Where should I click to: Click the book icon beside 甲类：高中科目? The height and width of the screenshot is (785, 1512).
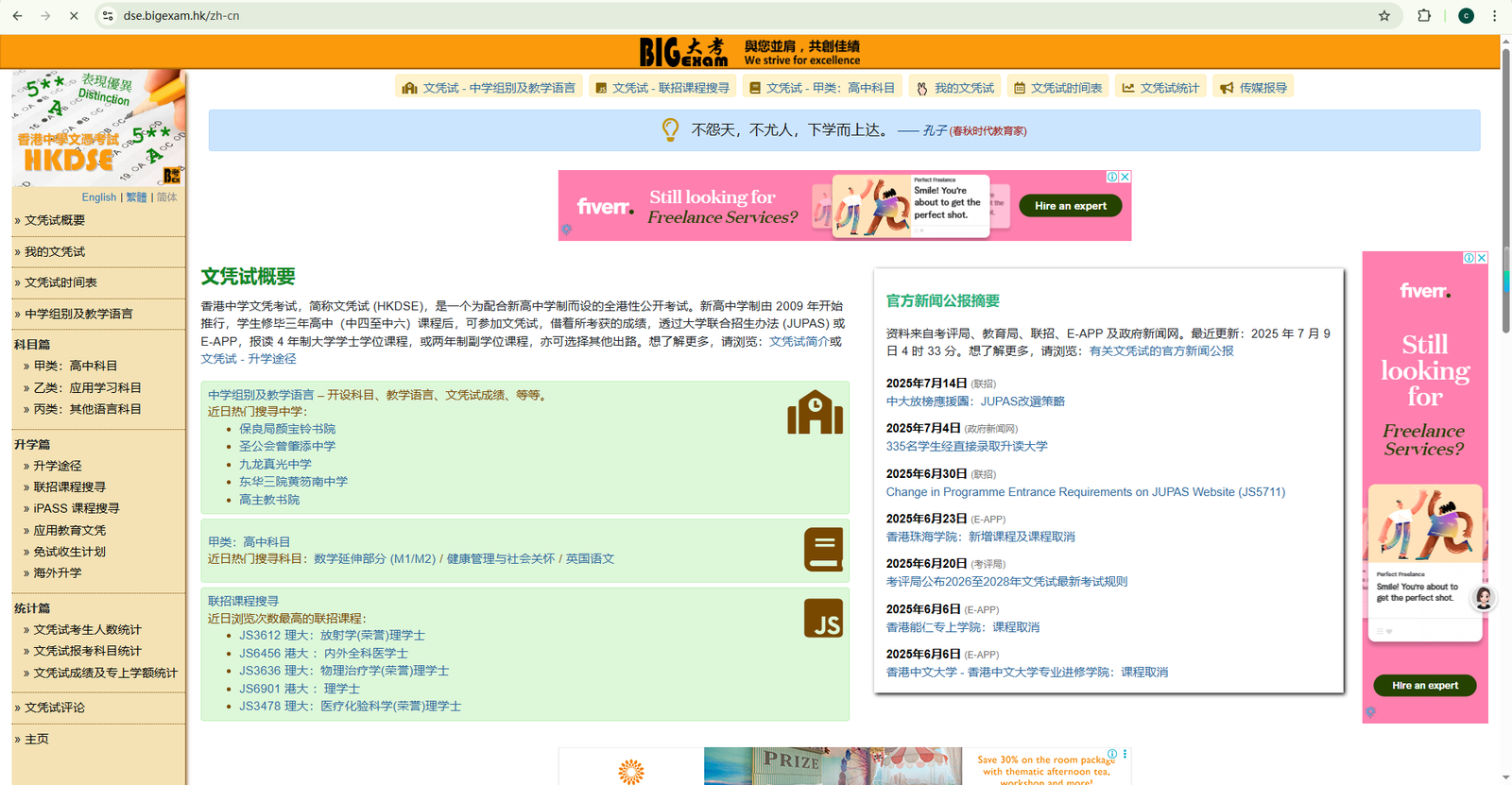point(823,549)
